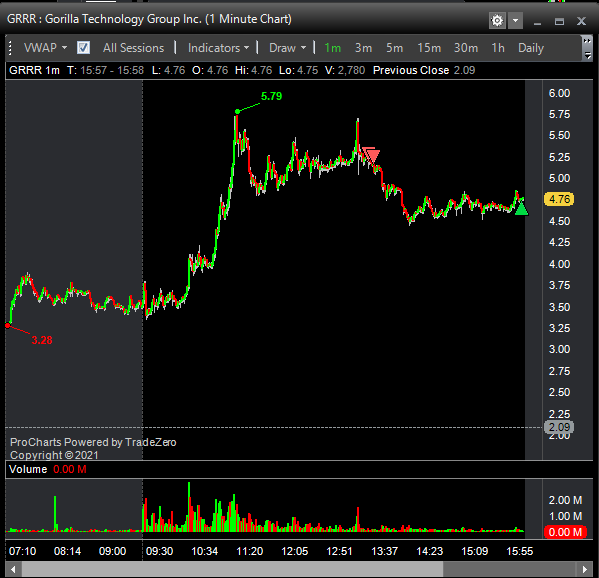Click the 2.09 previous close tag

point(559,427)
